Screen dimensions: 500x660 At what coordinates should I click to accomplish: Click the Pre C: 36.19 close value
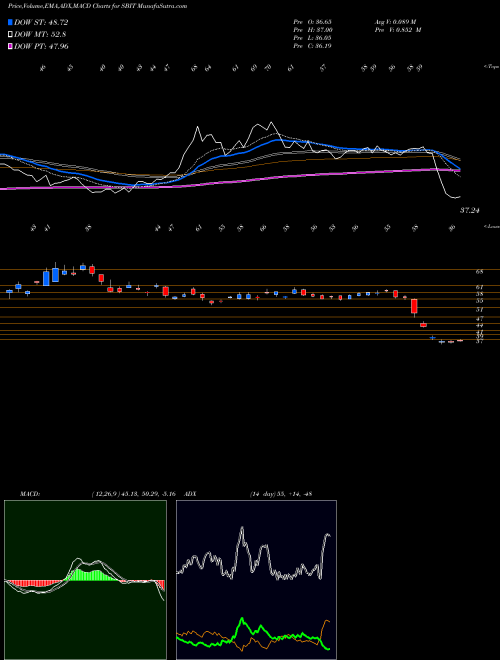click(x=313, y=46)
